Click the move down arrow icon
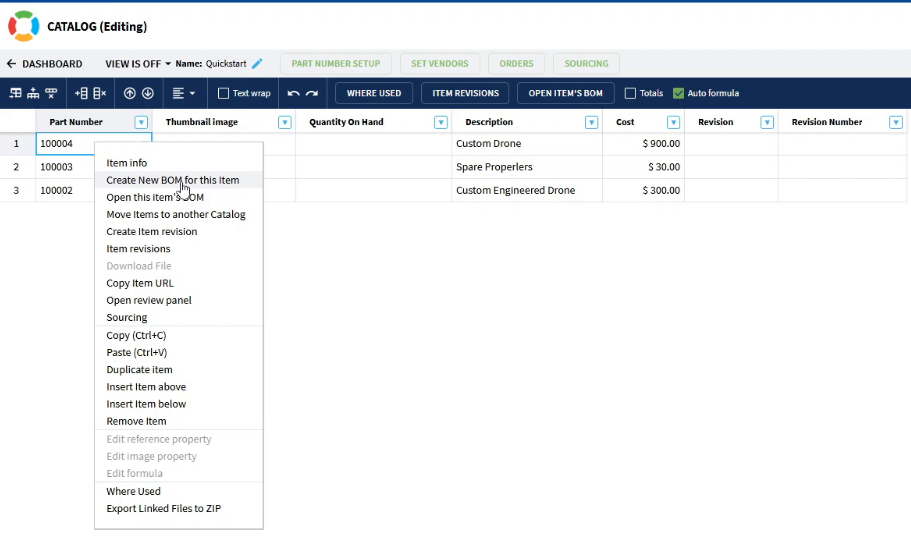 click(x=148, y=93)
